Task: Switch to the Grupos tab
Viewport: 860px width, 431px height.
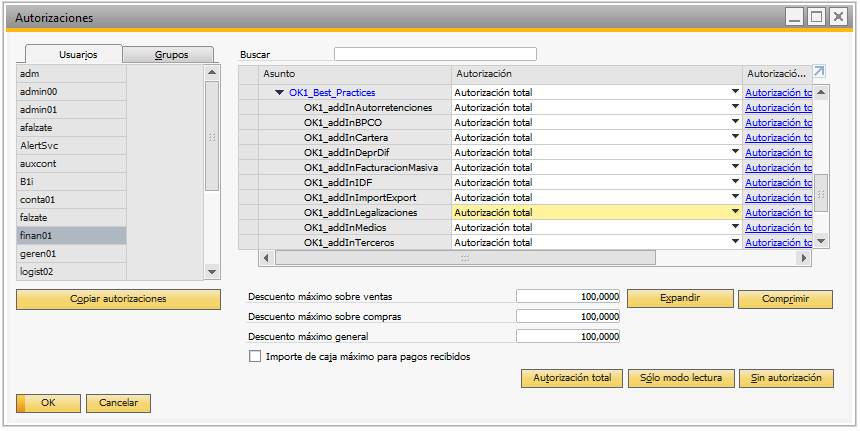Action: click(x=170, y=55)
